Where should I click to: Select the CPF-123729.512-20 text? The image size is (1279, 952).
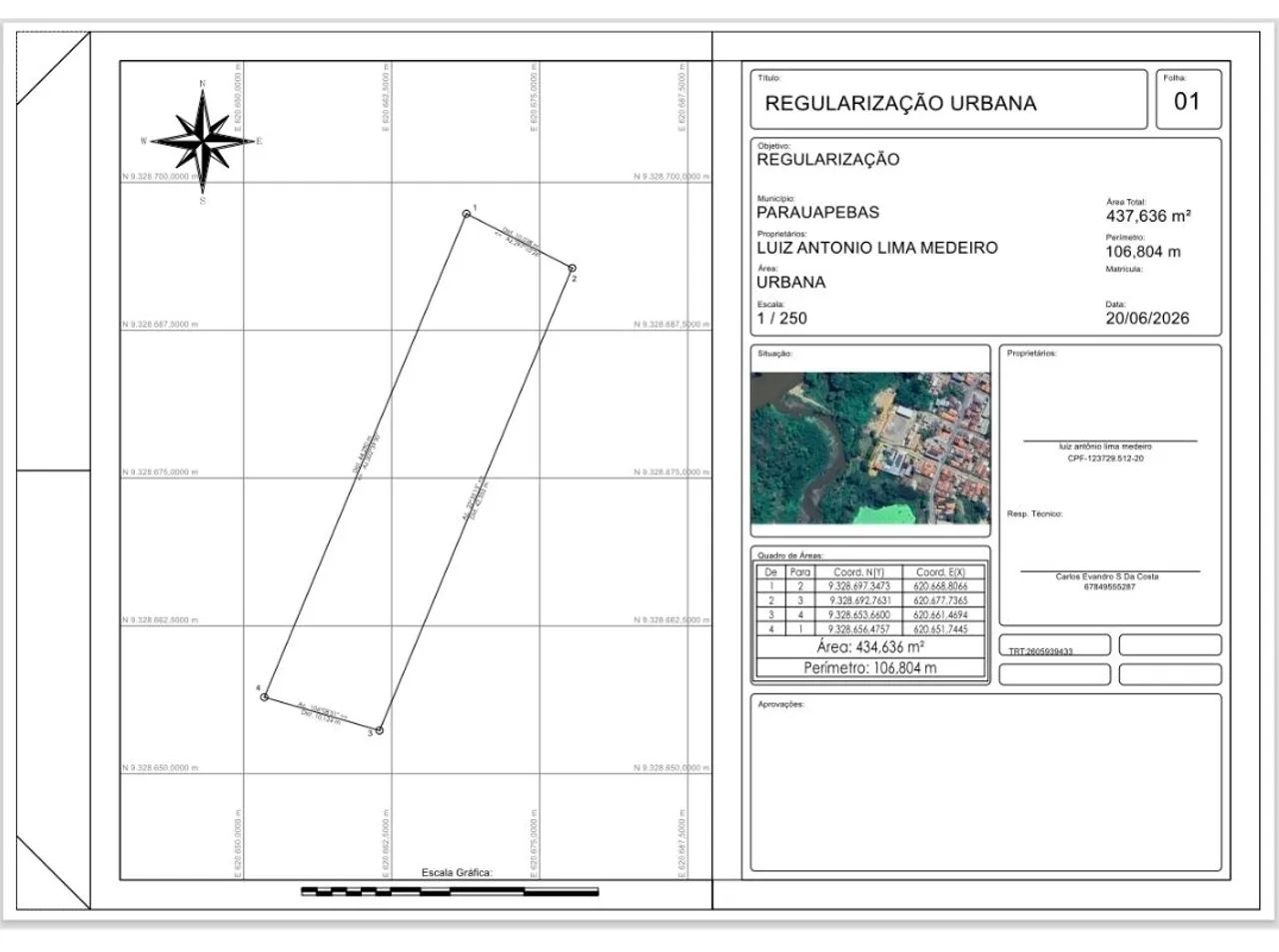(1105, 458)
